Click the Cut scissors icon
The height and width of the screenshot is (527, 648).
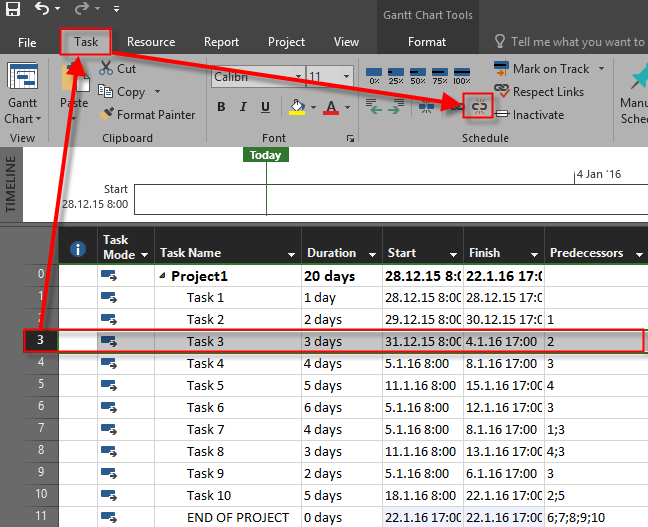[108, 69]
